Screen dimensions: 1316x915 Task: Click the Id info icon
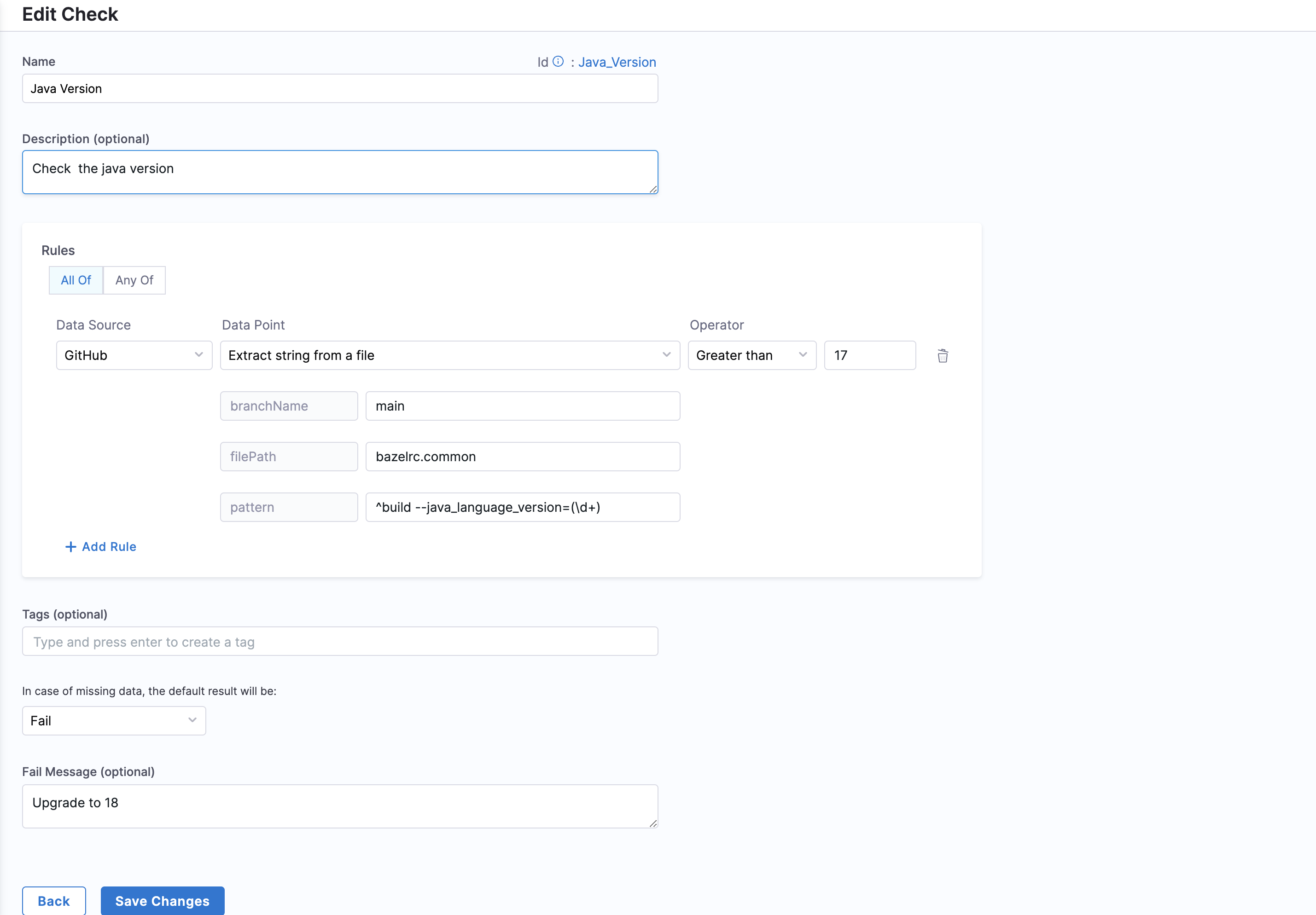point(558,62)
